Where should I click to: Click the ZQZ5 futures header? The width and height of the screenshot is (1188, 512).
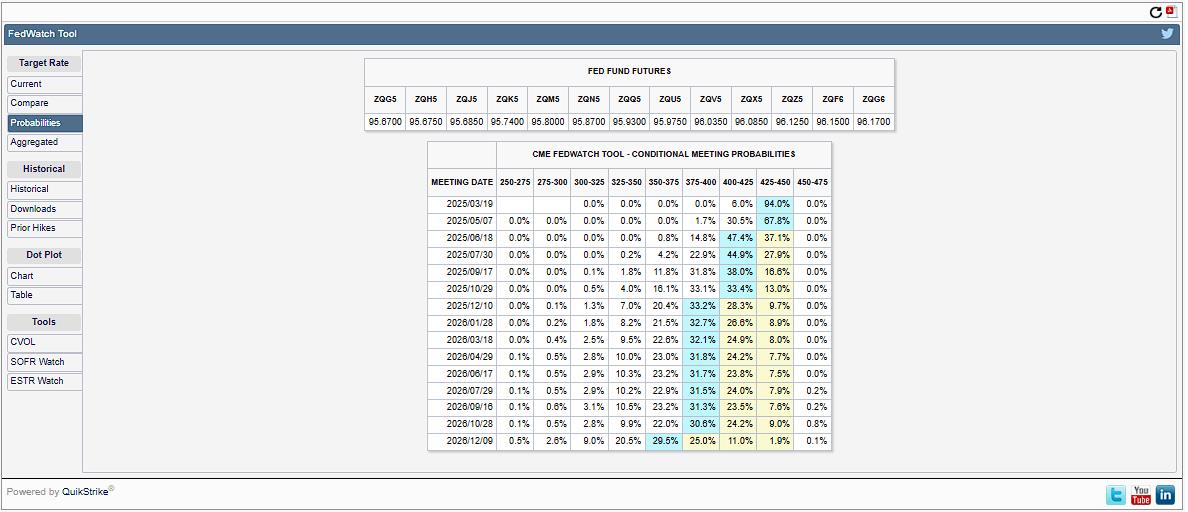792,99
